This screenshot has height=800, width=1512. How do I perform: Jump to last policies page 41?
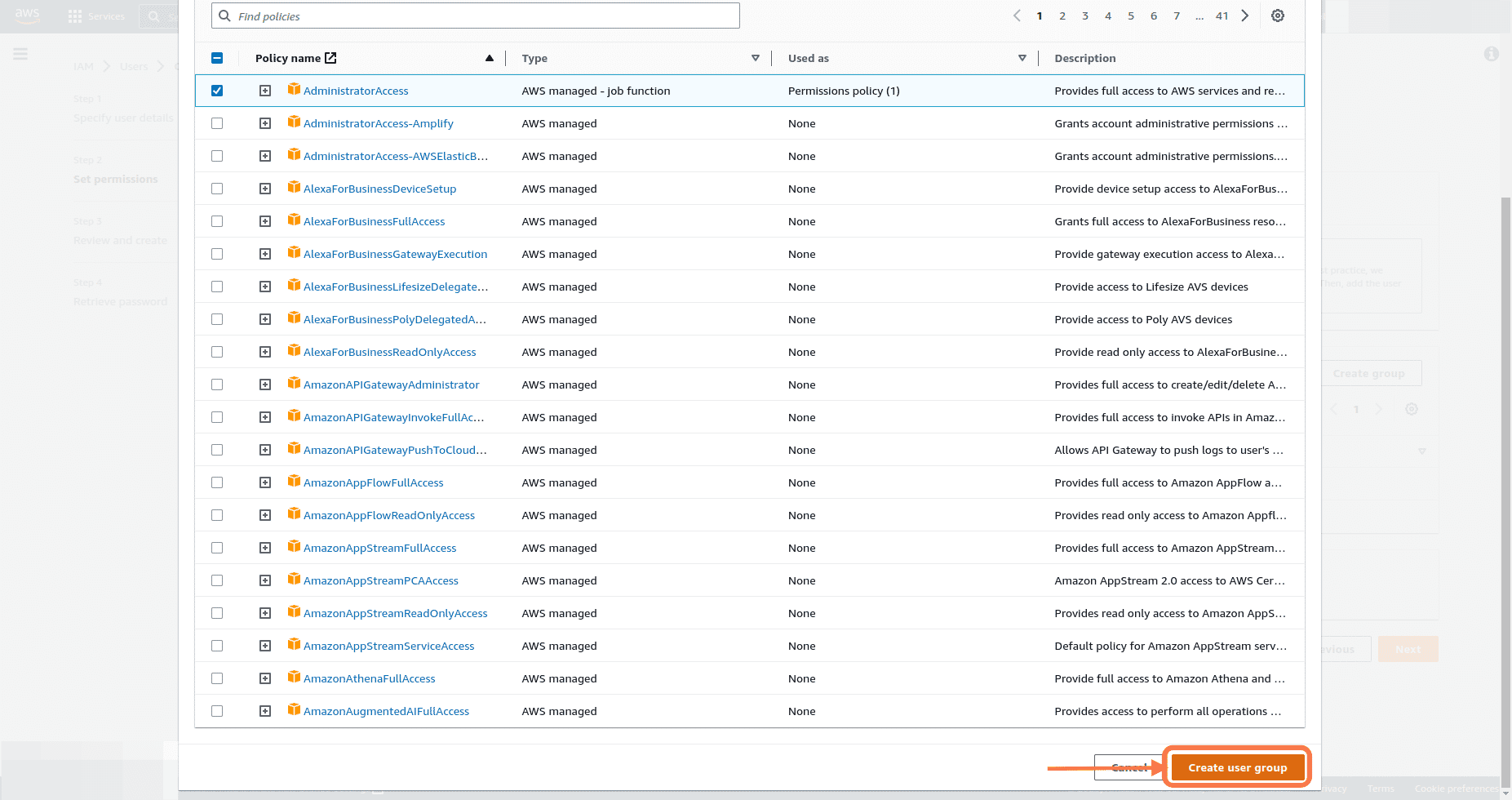pyautogui.click(x=1222, y=16)
